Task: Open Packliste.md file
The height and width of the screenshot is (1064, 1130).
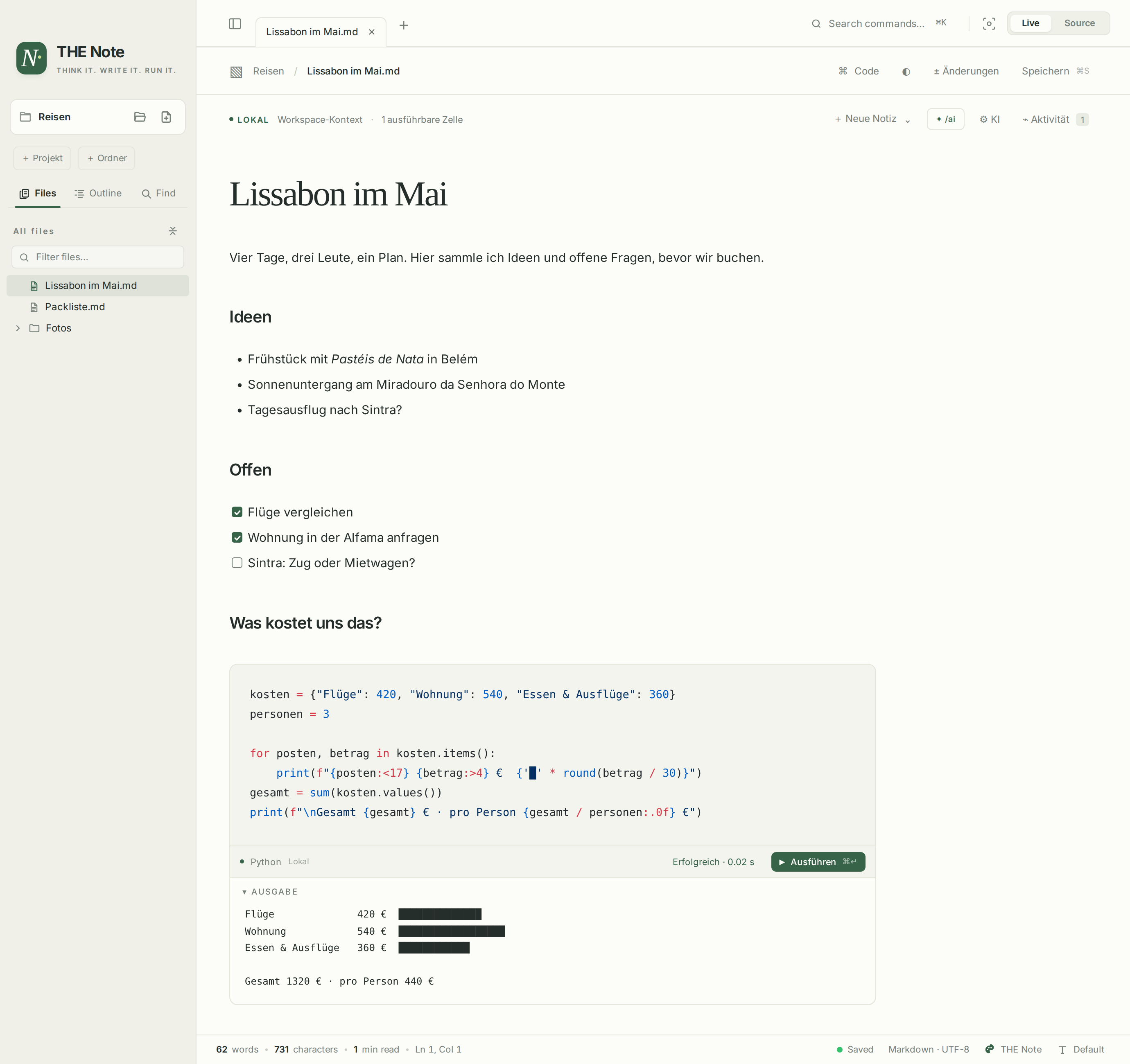Action: (x=98, y=307)
